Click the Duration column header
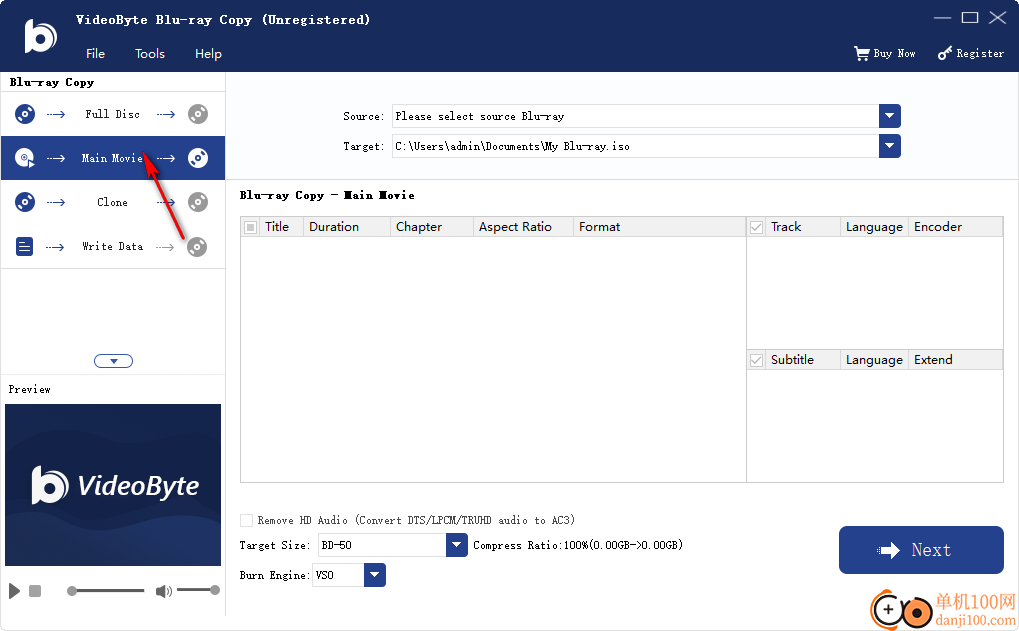This screenshot has height=631, width=1019. pyautogui.click(x=347, y=227)
